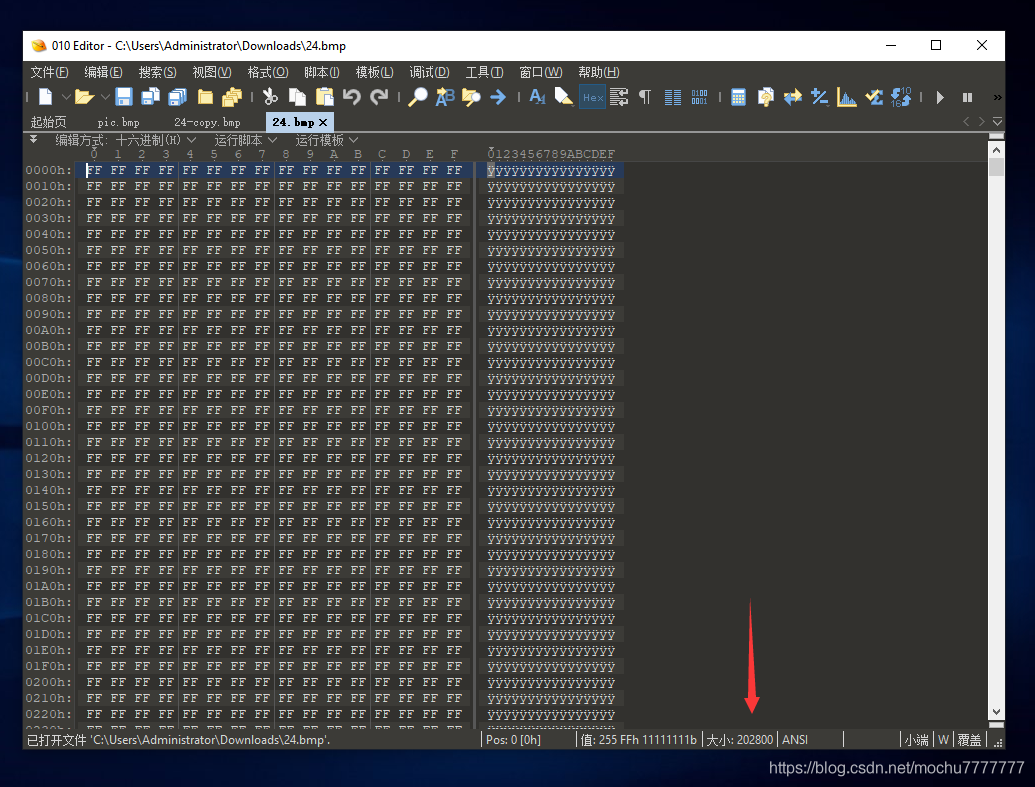Open the recent files dropdown arrow beside Open
The image size is (1035, 787).
[x=105, y=97]
